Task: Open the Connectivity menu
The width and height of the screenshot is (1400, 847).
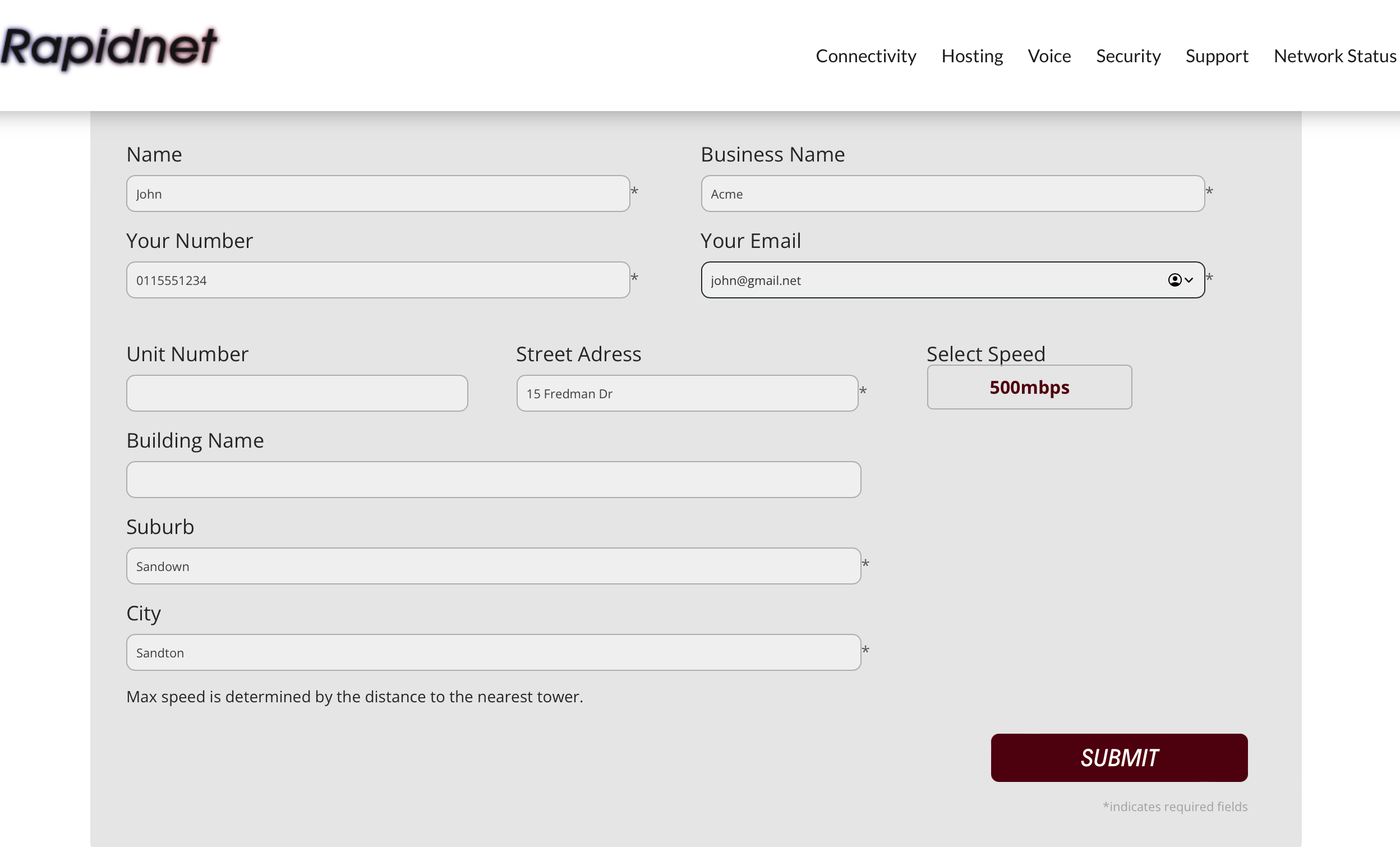Action: (865, 56)
